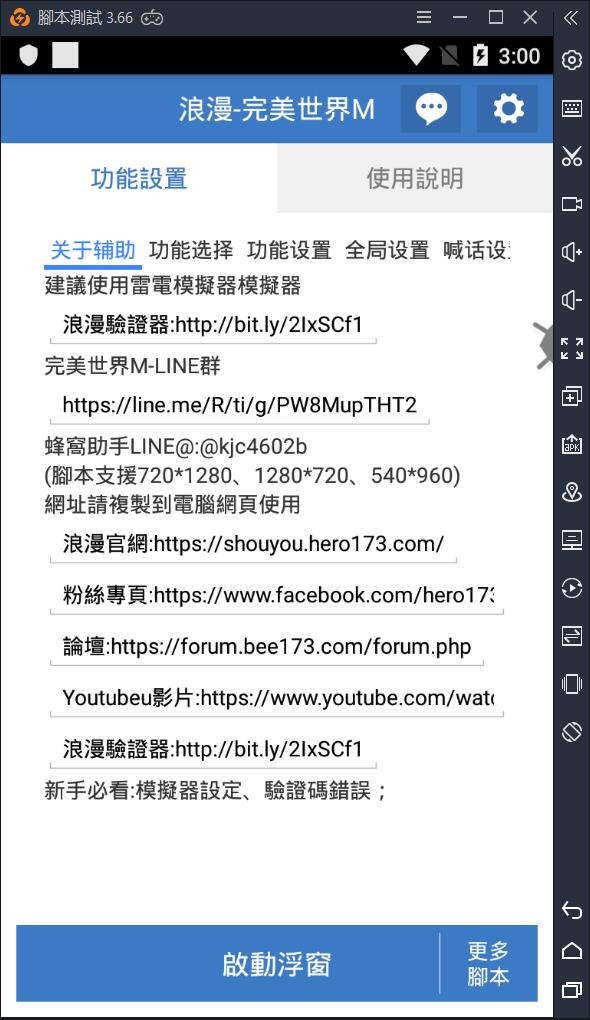The height and width of the screenshot is (1020, 590).
Task: Open emulator settings hexagon icon in sidebar
Action: [x=572, y=60]
